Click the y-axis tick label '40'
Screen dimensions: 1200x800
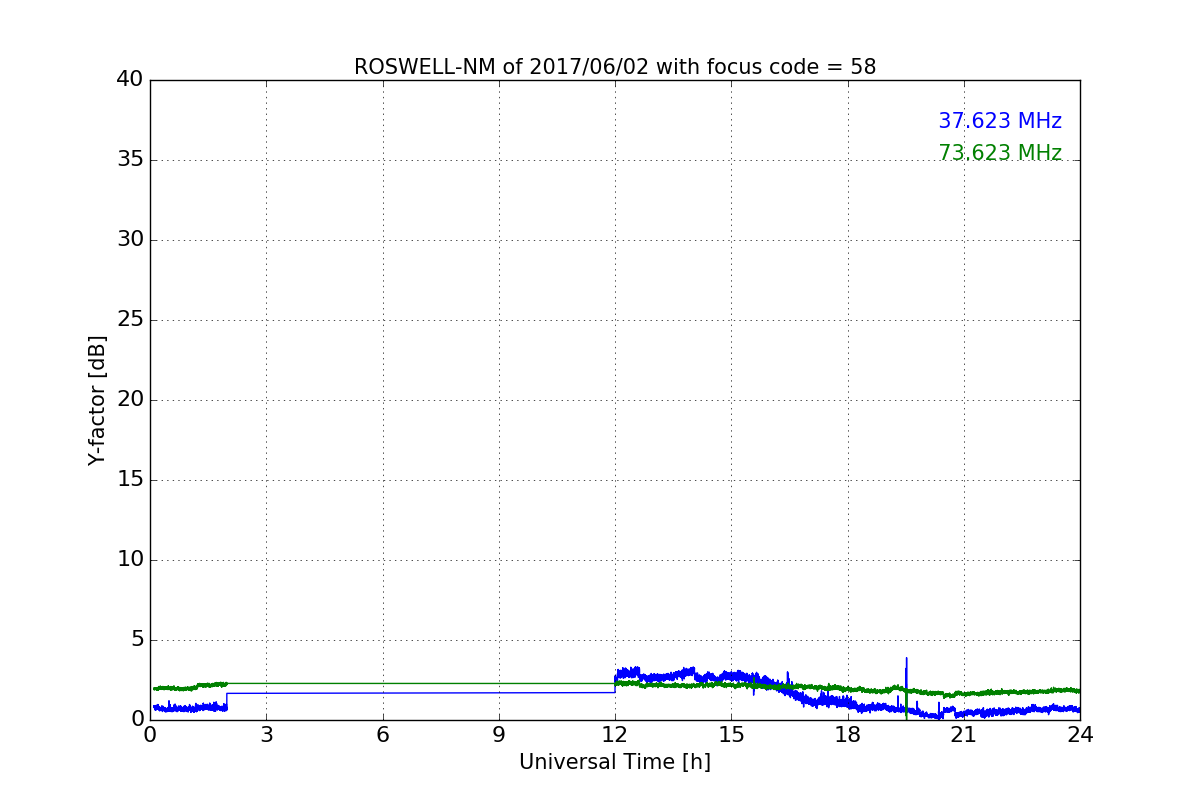pos(130,80)
